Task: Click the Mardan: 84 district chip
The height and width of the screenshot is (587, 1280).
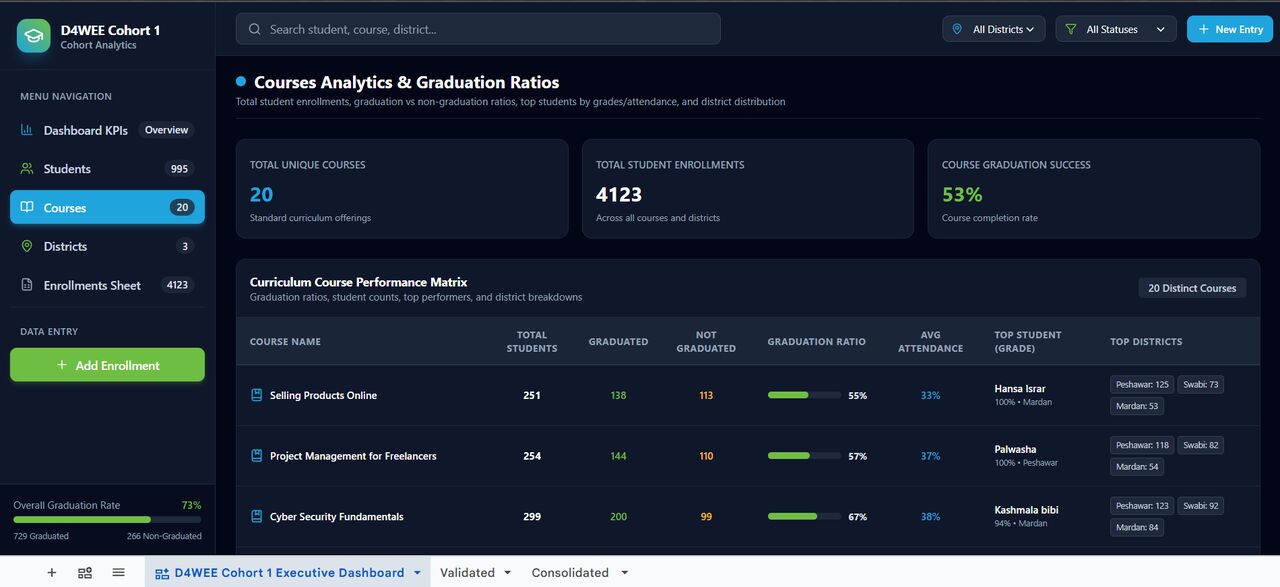Action: coord(1137,528)
